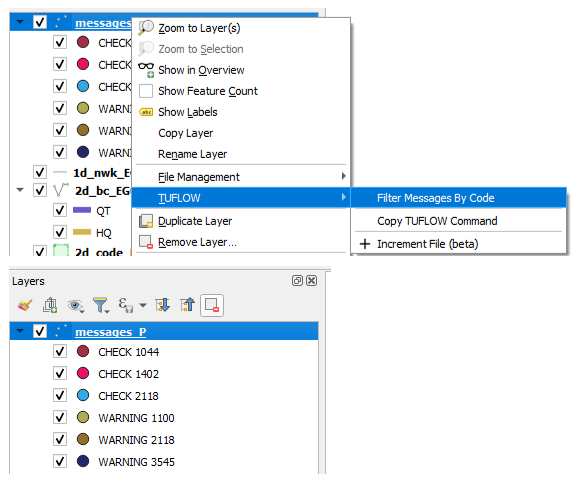Toggle Show Feature Count checkbox

point(146,91)
